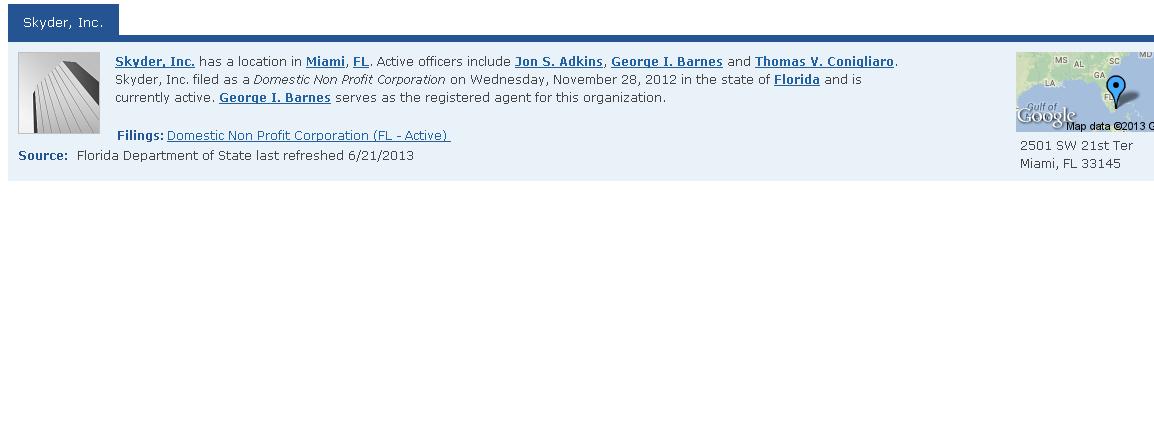Select the Skyder, Inc. tab
The height and width of the screenshot is (422, 1154).
point(63,22)
